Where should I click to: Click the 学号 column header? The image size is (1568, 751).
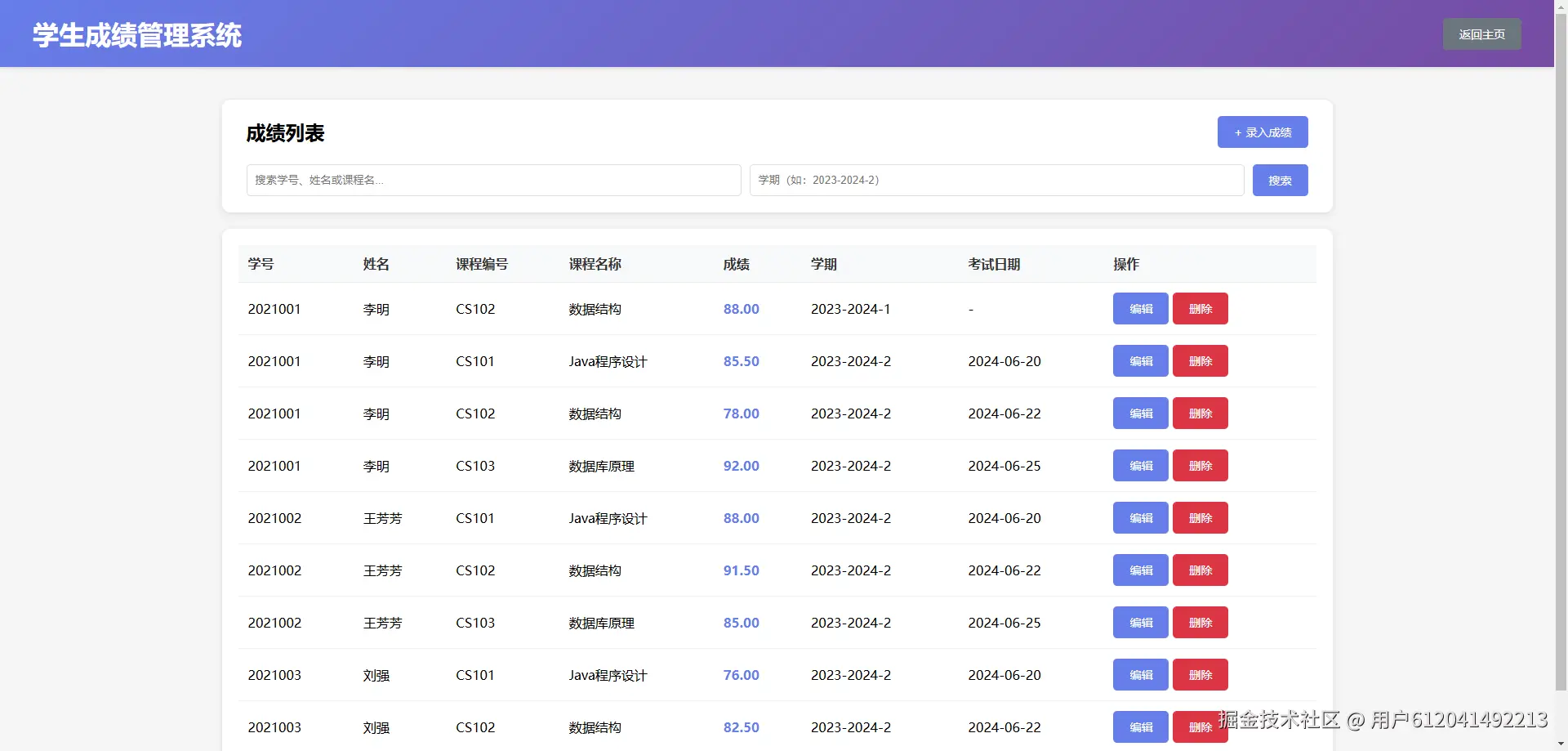[x=261, y=264]
